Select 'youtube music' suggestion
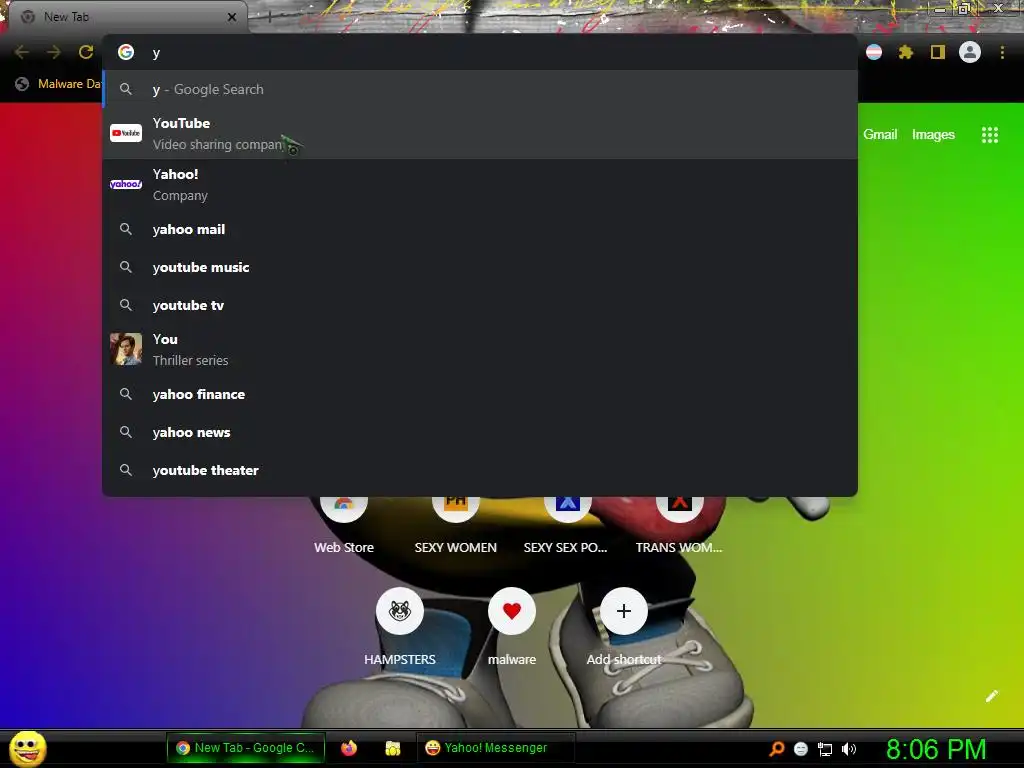This screenshot has width=1024, height=768. 480,267
